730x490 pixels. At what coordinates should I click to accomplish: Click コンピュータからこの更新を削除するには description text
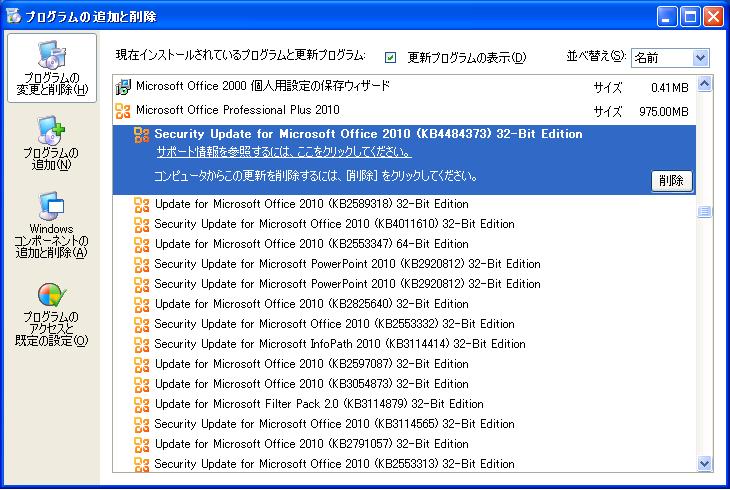point(315,176)
